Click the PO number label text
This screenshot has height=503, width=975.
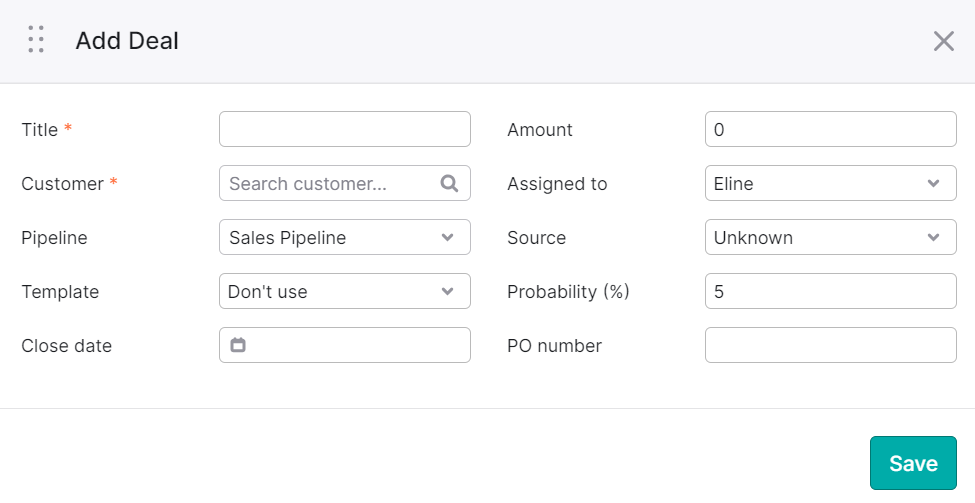click(554, 346)
